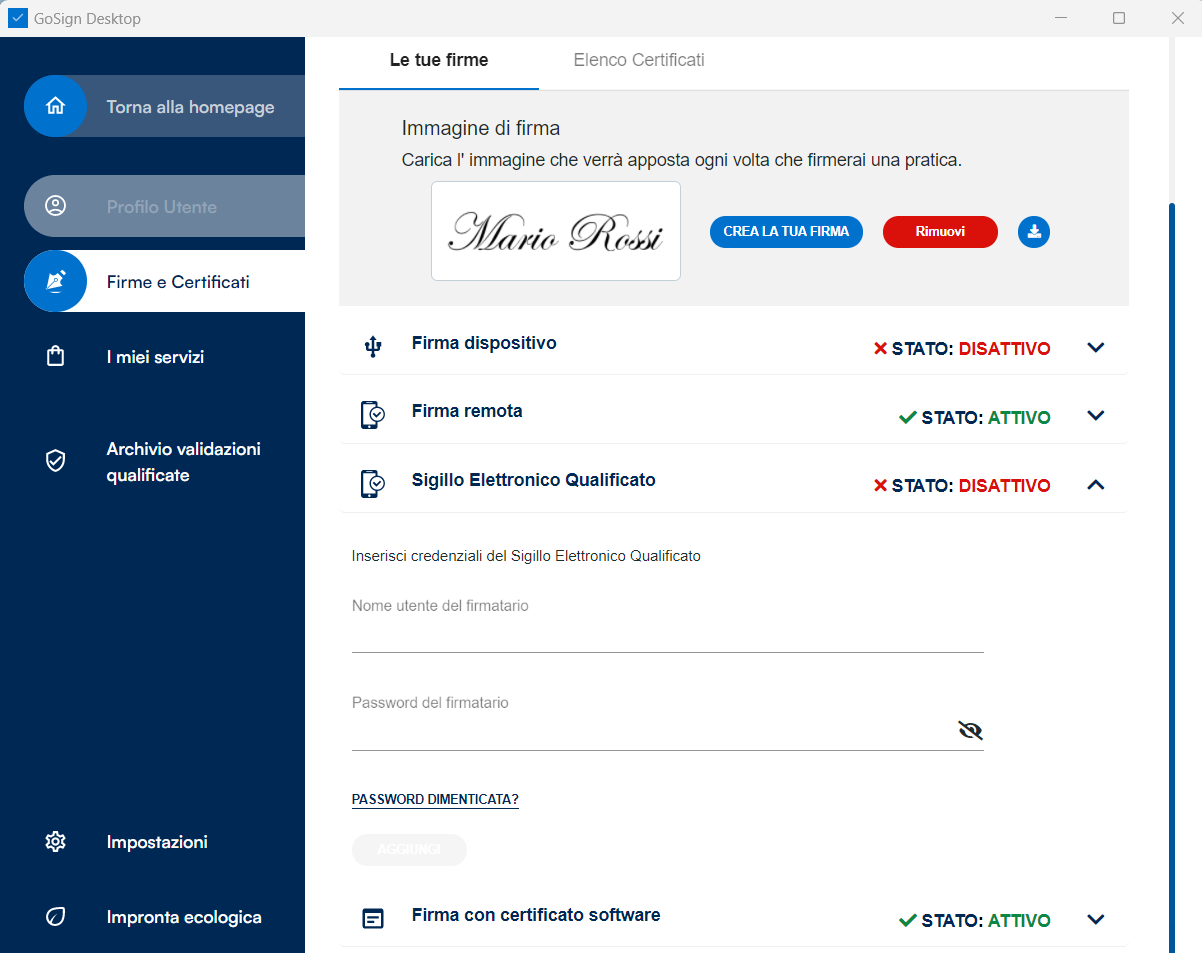Select the Le tue firme tab
Viewport: 1202px width, 953px height.
coord(439,60)
